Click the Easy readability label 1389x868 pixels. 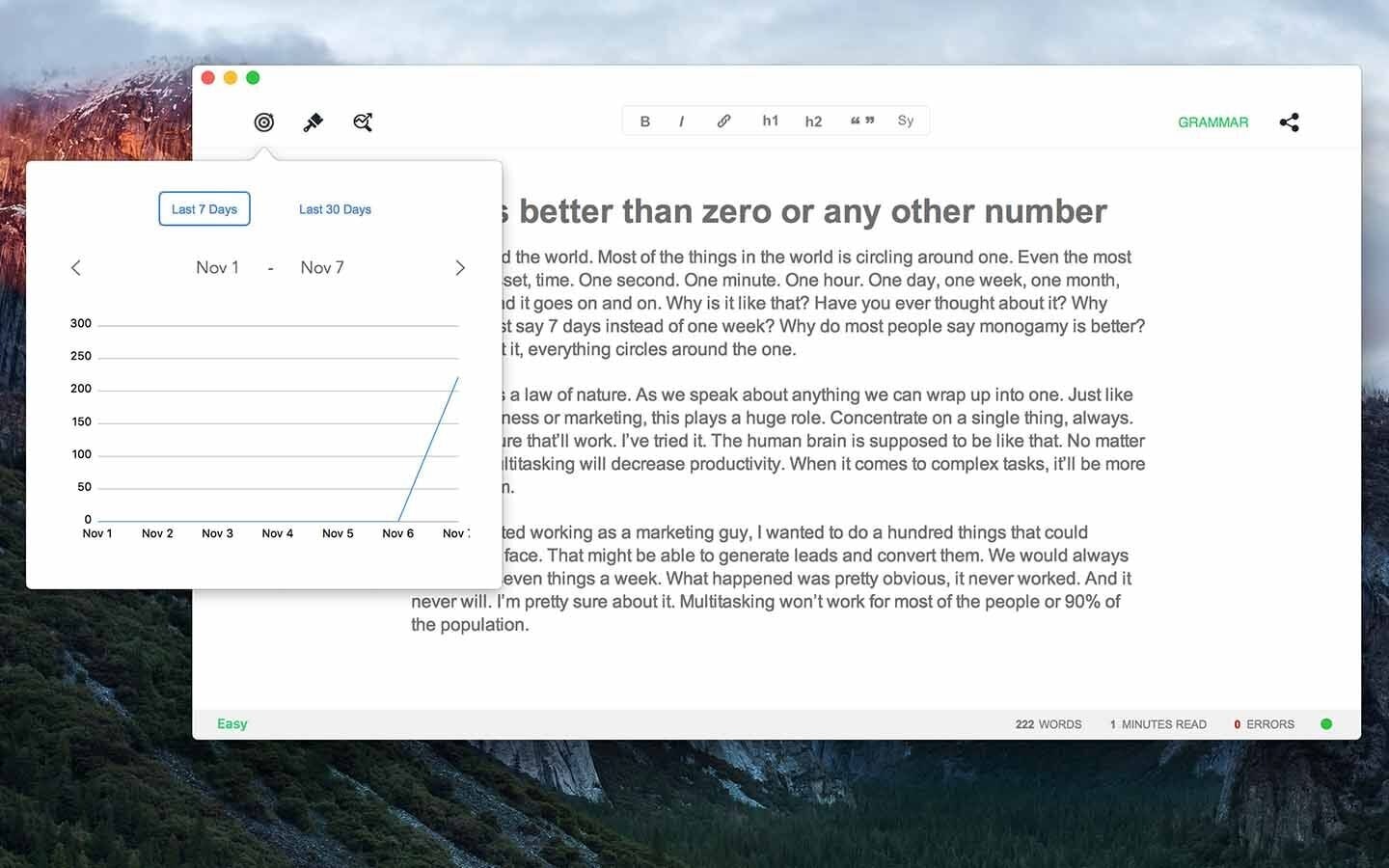(x=231, y=723)
